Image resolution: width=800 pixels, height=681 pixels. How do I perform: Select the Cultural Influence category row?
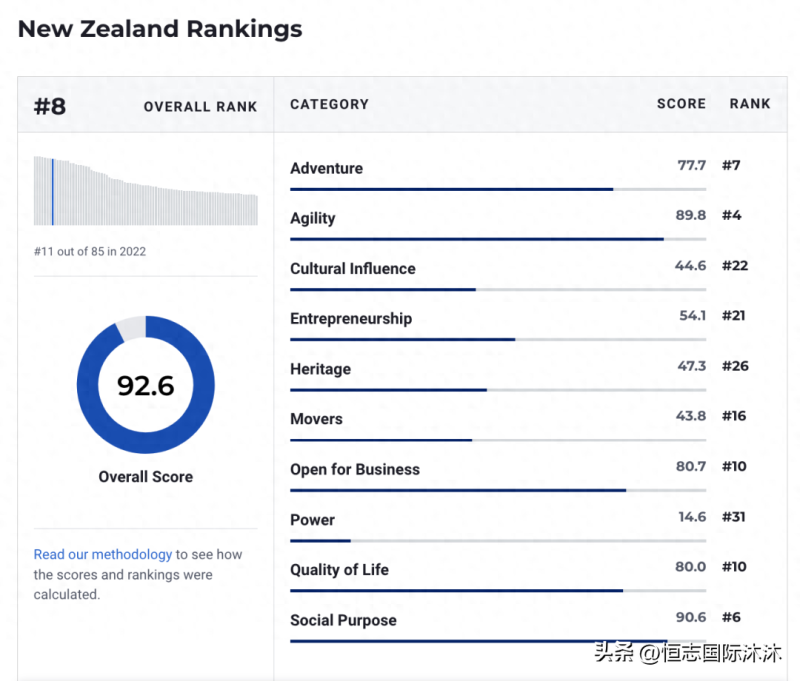point(352,268)
